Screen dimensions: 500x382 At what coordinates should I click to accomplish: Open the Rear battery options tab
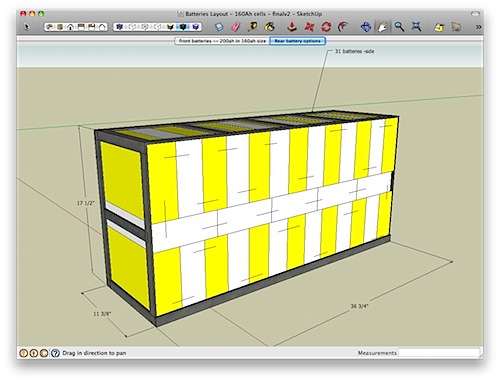click(297, 41)
